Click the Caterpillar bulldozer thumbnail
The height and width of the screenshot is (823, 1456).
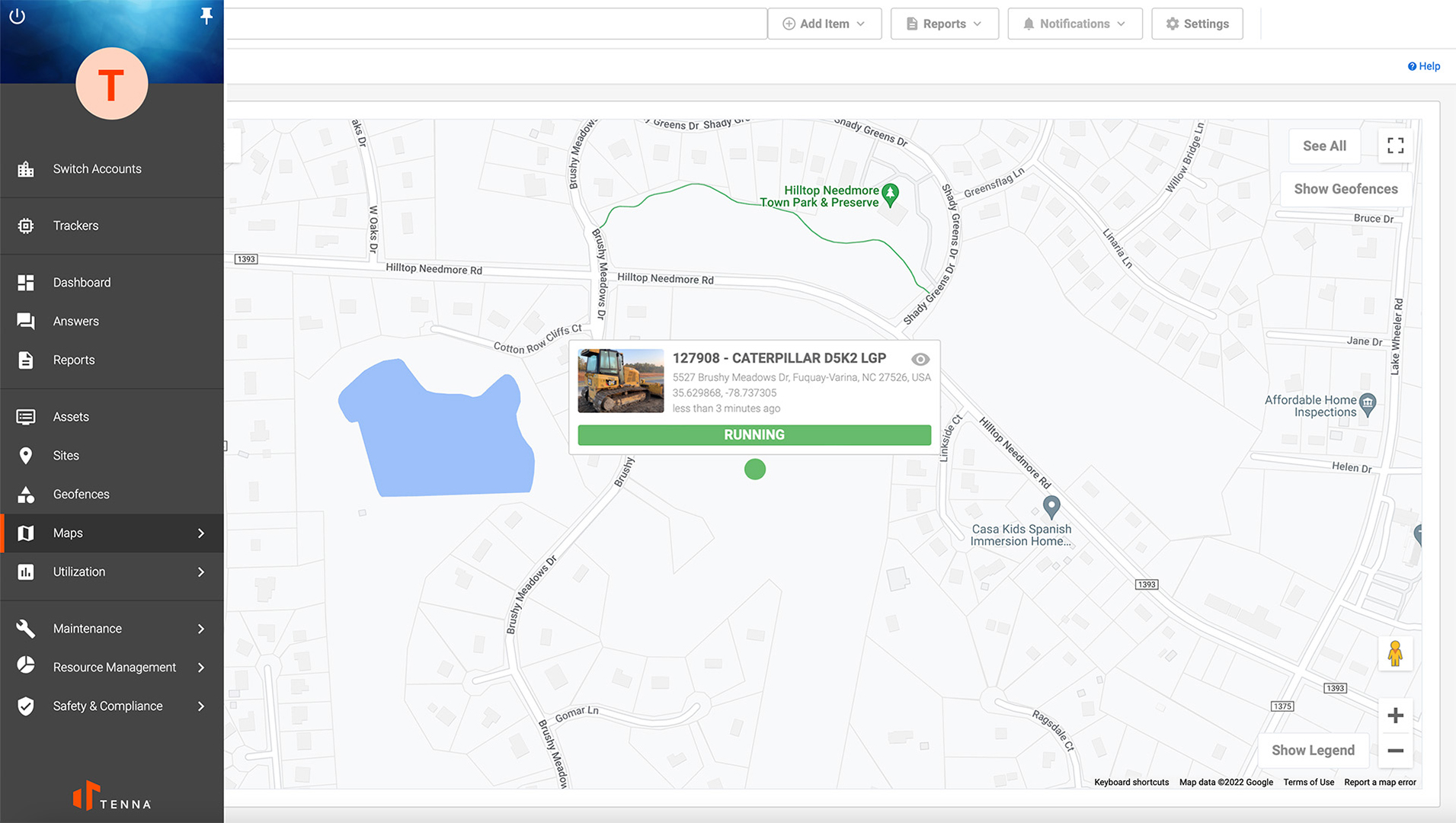coord(620,381)
